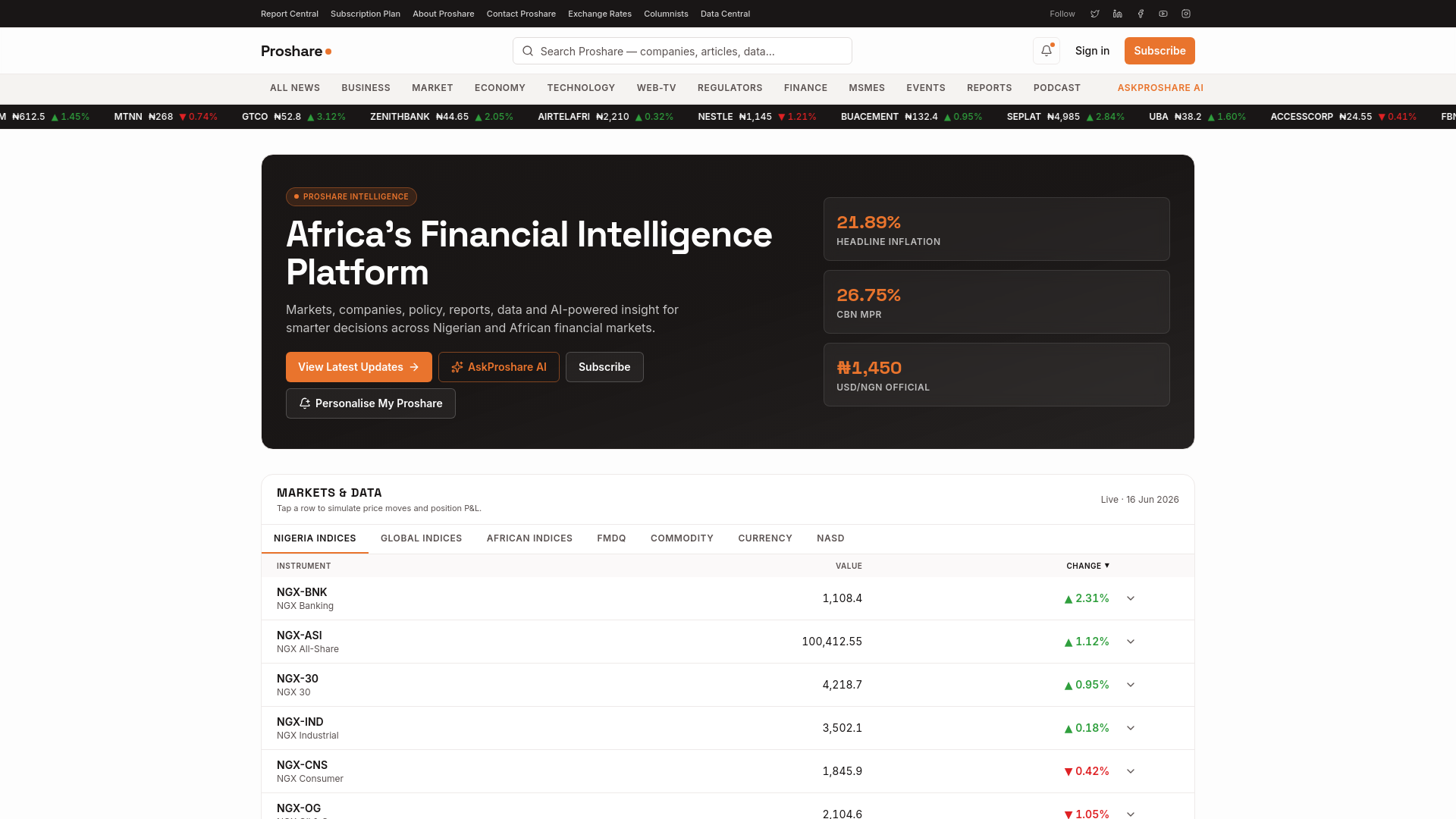This screenshot has height=819, width=1456.
Task: Click the CBN MPR stat card
Action: point(996,302)
